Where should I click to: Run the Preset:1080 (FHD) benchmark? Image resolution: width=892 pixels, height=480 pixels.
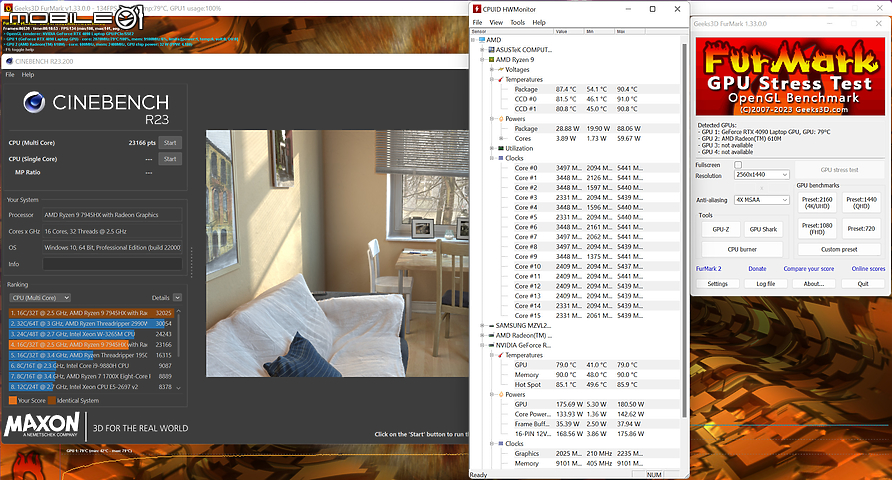coord(817,229)
